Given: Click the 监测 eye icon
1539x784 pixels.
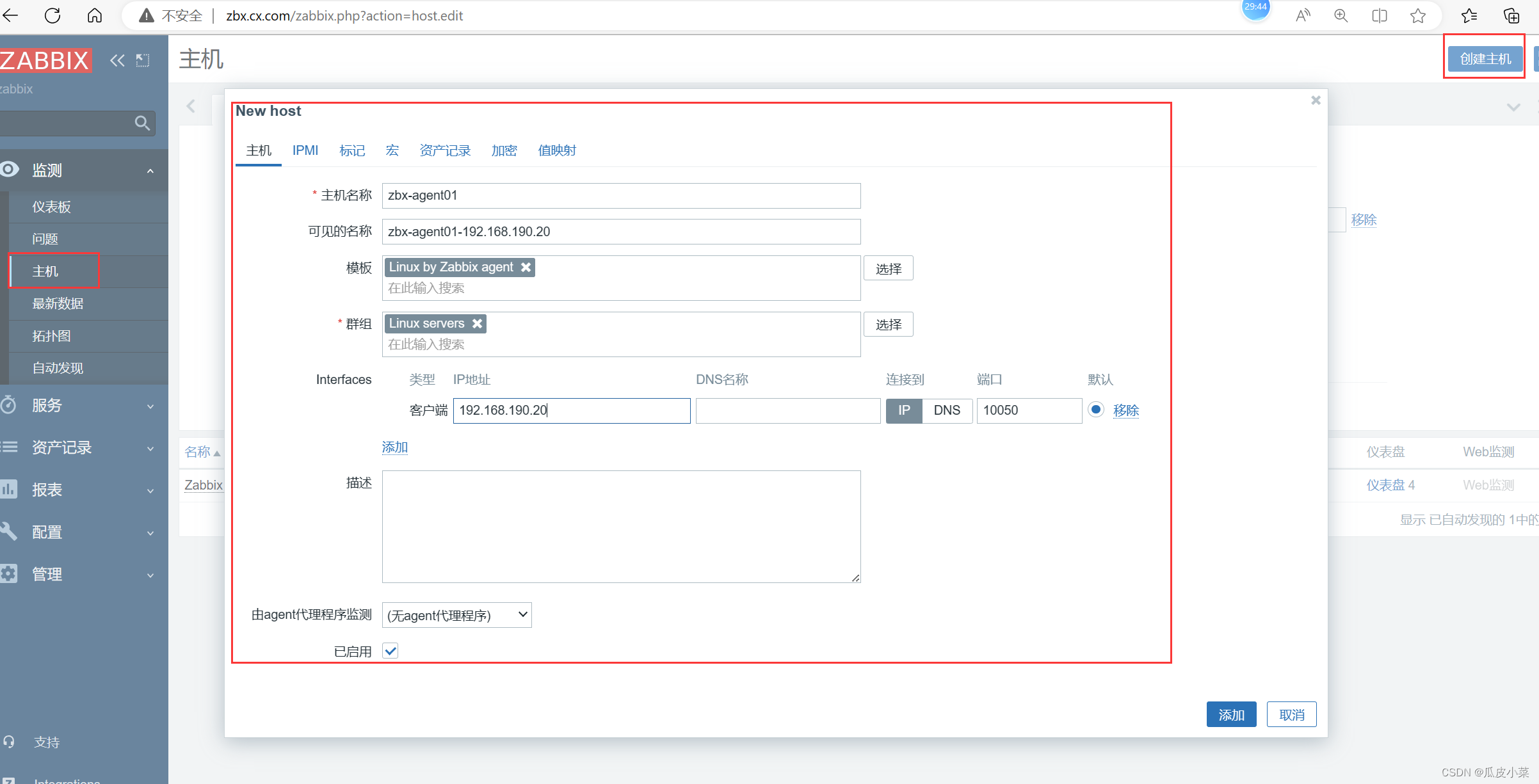Looking at the screenshot, I should tap(9, 170).
